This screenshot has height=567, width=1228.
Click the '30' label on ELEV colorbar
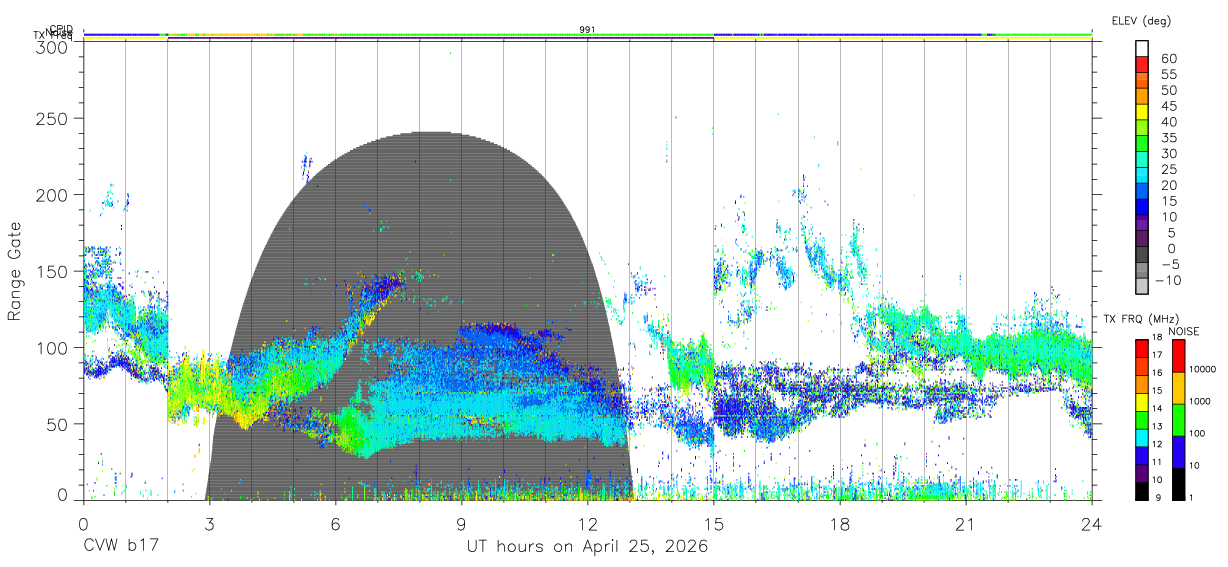click(x=1169, y=154)
